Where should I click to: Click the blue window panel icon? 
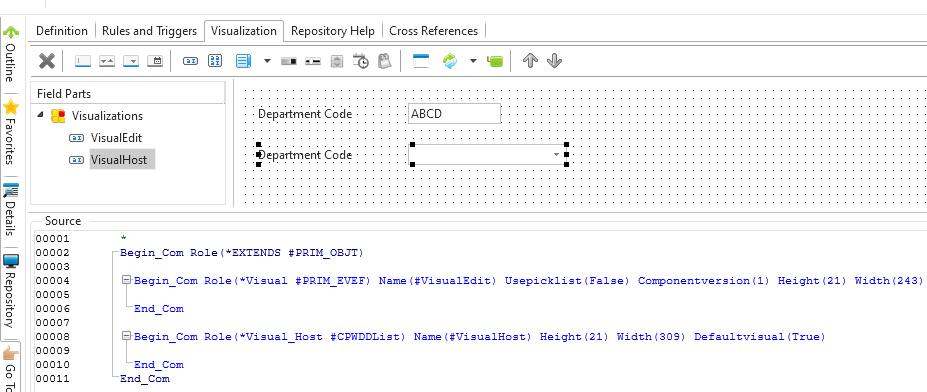(420, 61)
